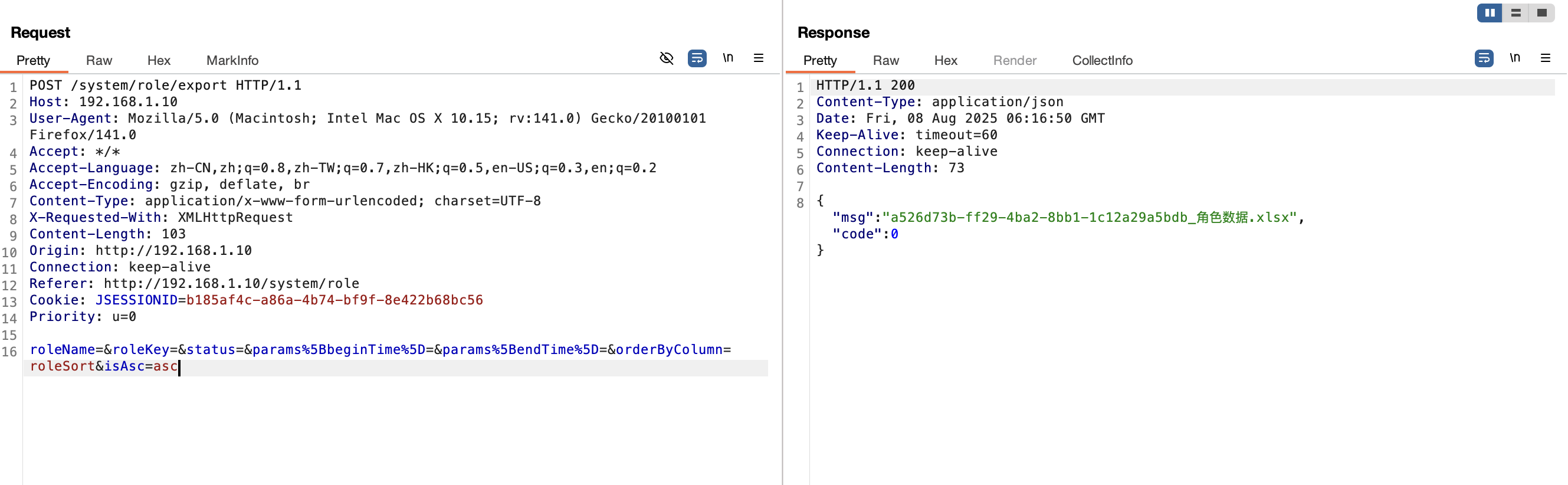Viewport: 1568px width, 485px height.
Task: Open Request panel hamburger options menu
Action: (x=759, y=58)
